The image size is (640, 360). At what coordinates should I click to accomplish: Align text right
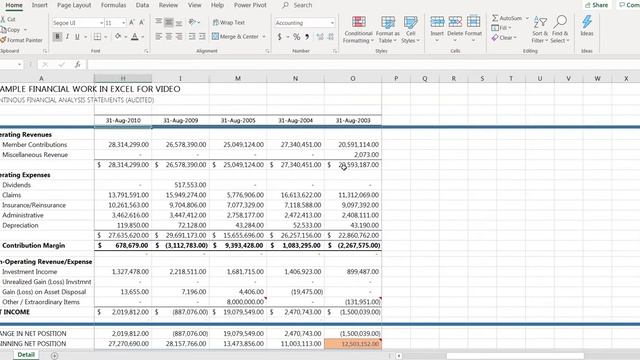point(179,37)
